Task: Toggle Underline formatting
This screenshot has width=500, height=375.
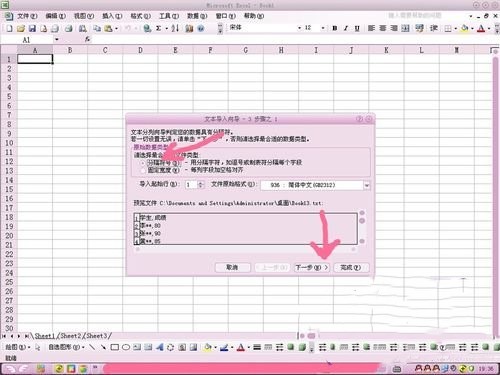Action: coord(357,28)
